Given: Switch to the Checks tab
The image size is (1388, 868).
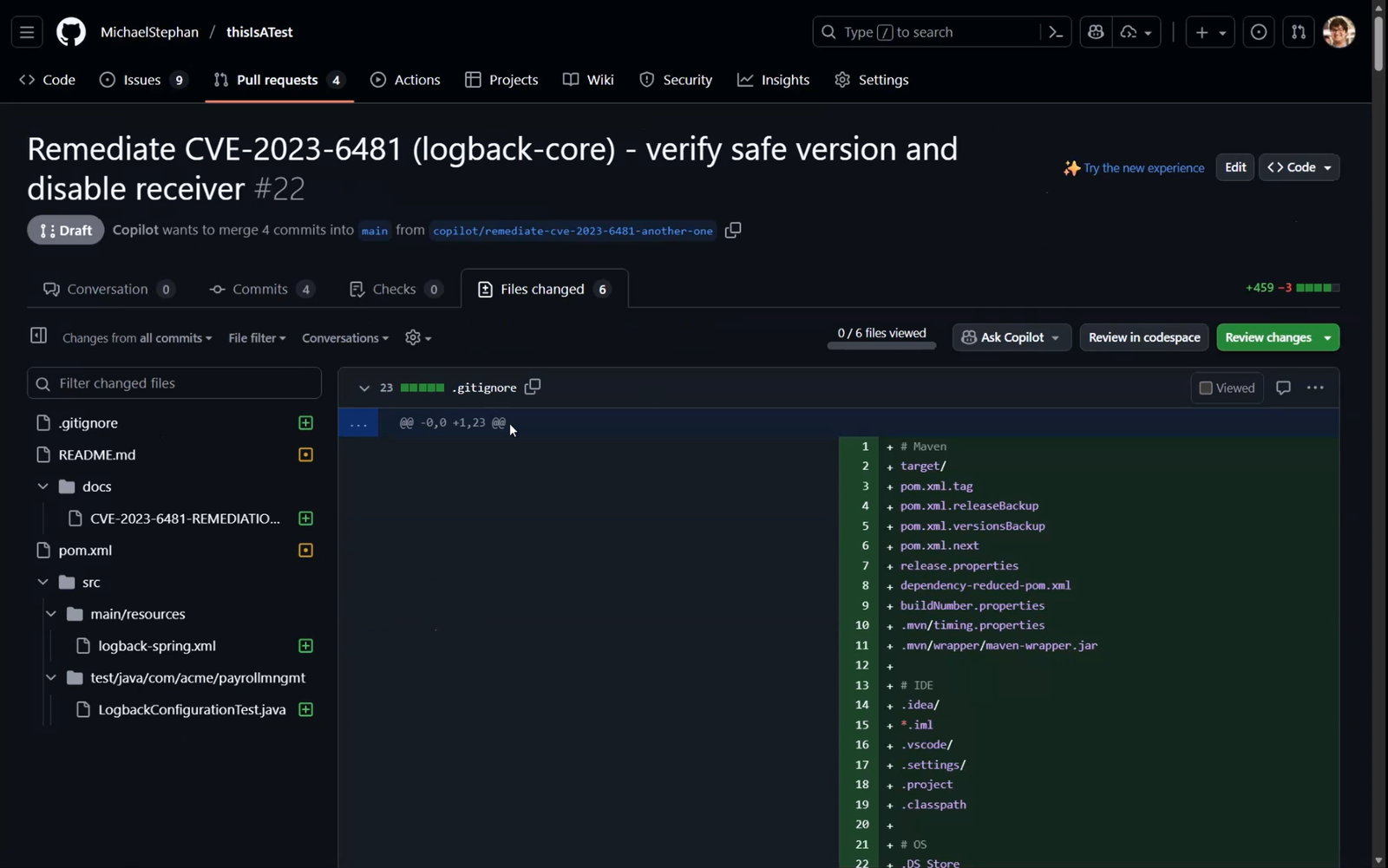Looking at the screenshot, I should (396, 289).
